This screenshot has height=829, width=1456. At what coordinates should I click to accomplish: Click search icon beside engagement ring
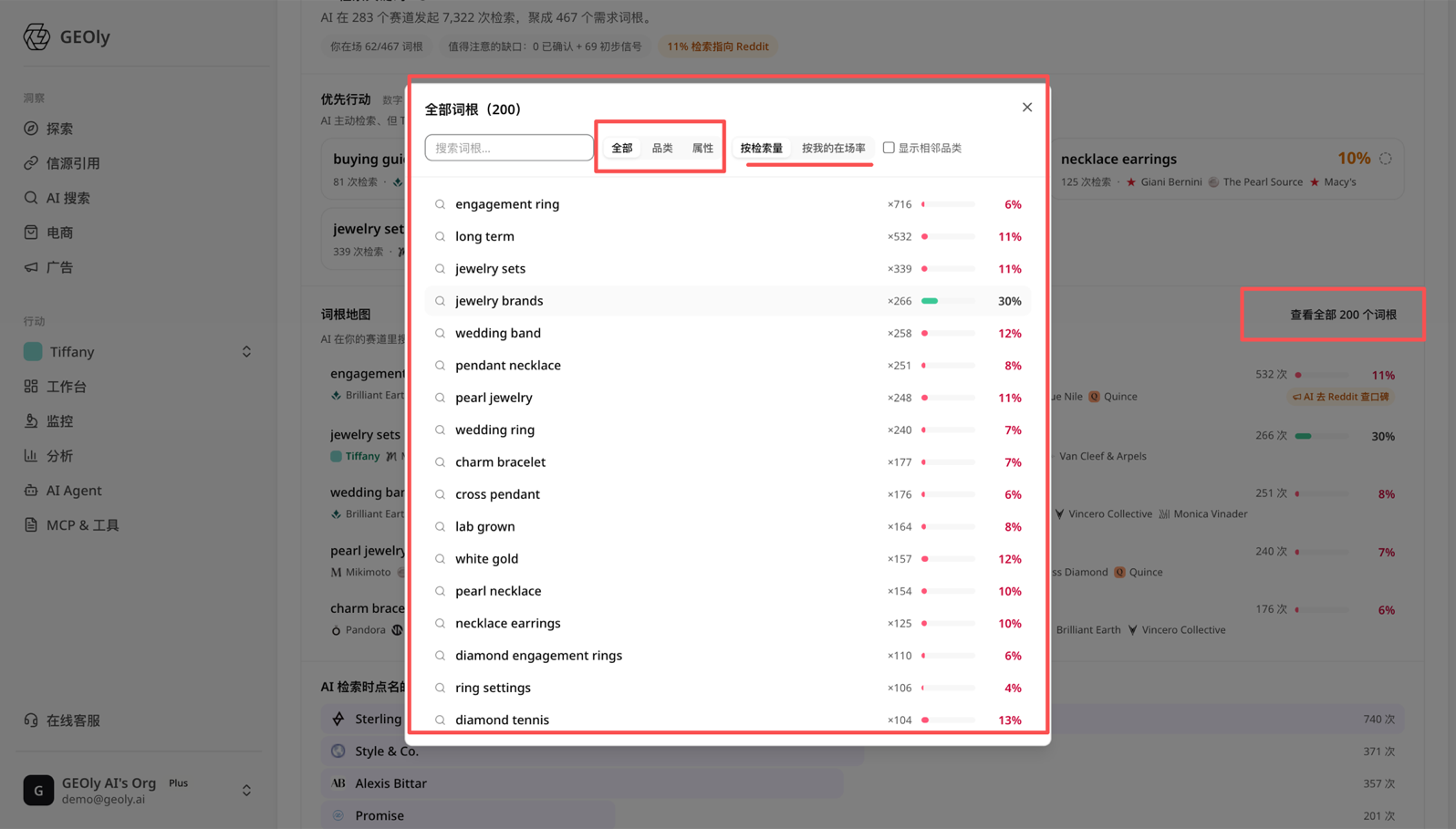(x=440, y=204)
